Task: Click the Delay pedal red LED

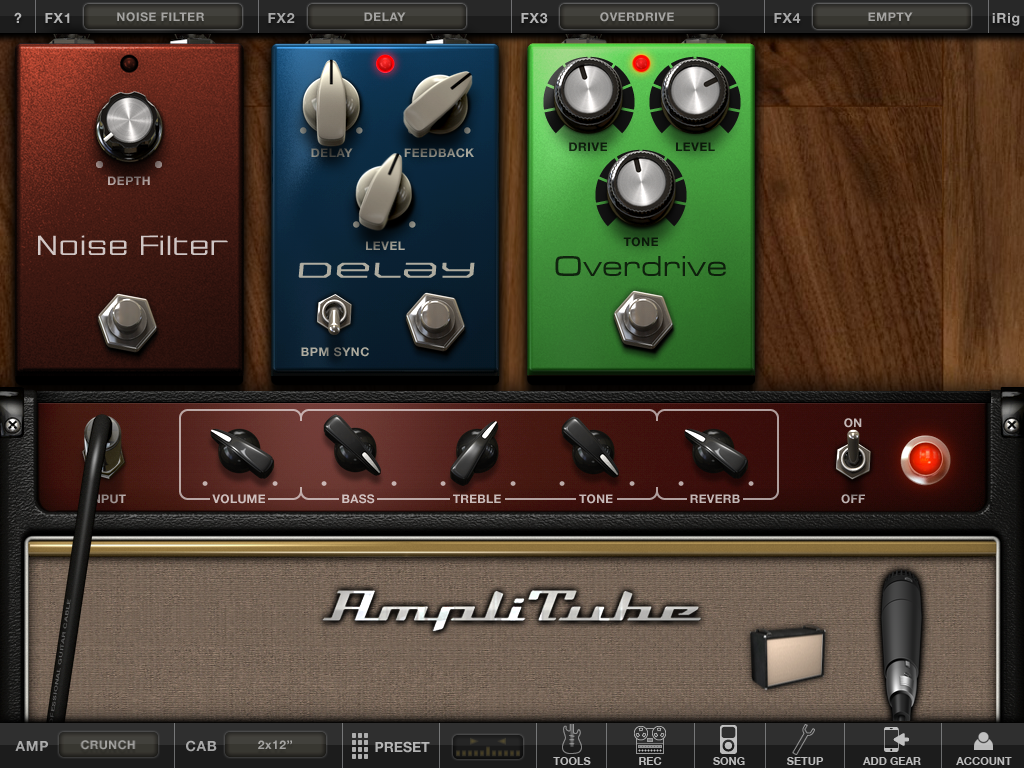Action: [x=385, y=64]
